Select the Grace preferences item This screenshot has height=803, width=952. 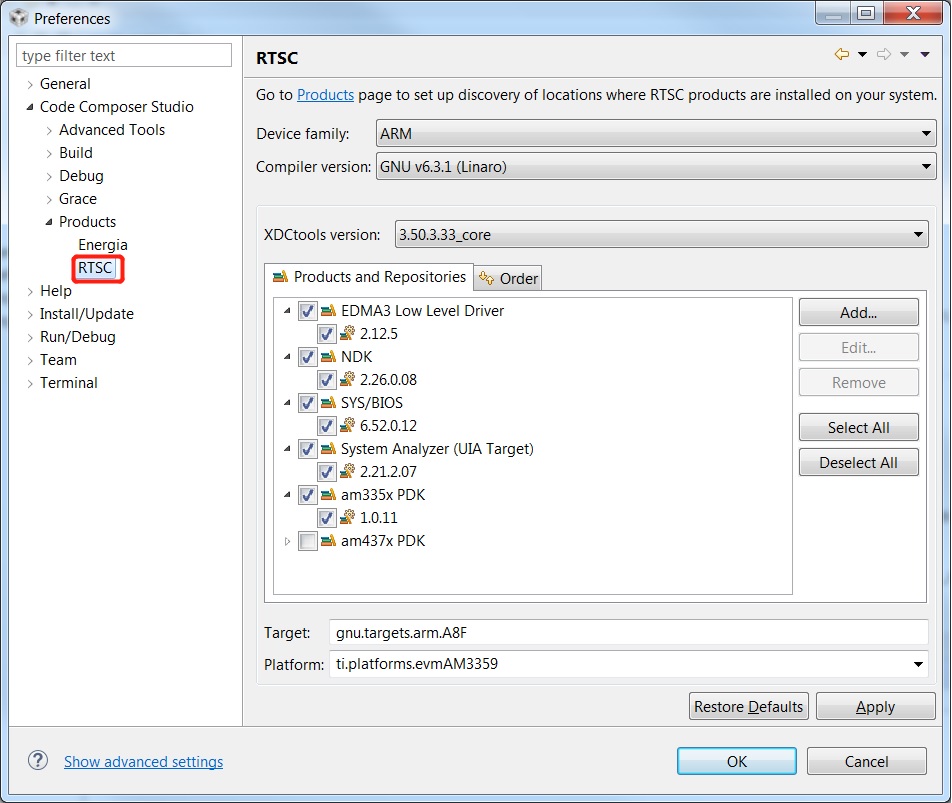click(x=78, y=199)
